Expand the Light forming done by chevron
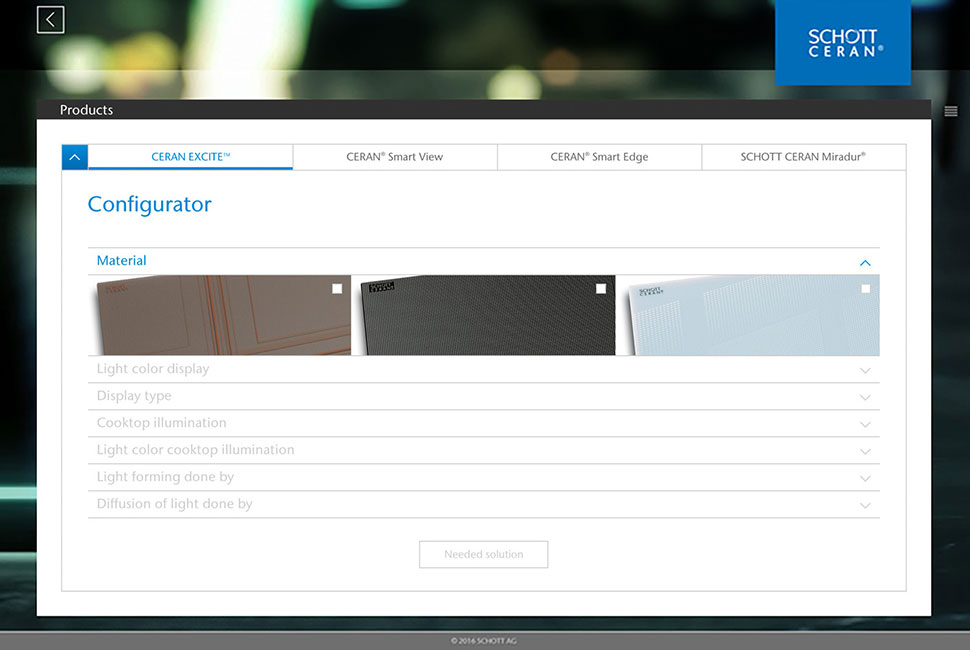Image resolution: width=970 pixels, height=650 pixels. pos(865,479)
